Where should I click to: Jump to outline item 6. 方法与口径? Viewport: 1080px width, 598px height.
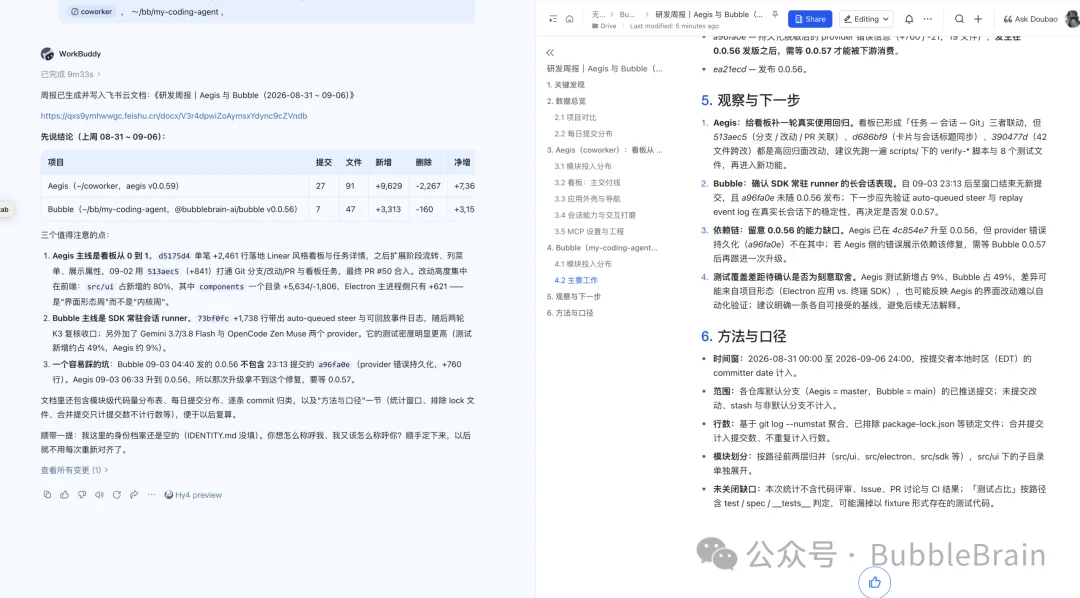(570, 313)
